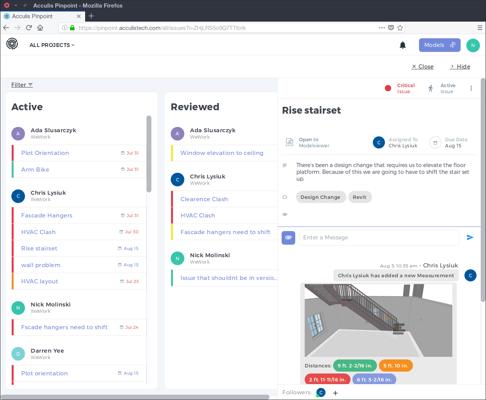Close the issue detail panel
The height and width of the screenshot is (400, 486).
(422, 67)
